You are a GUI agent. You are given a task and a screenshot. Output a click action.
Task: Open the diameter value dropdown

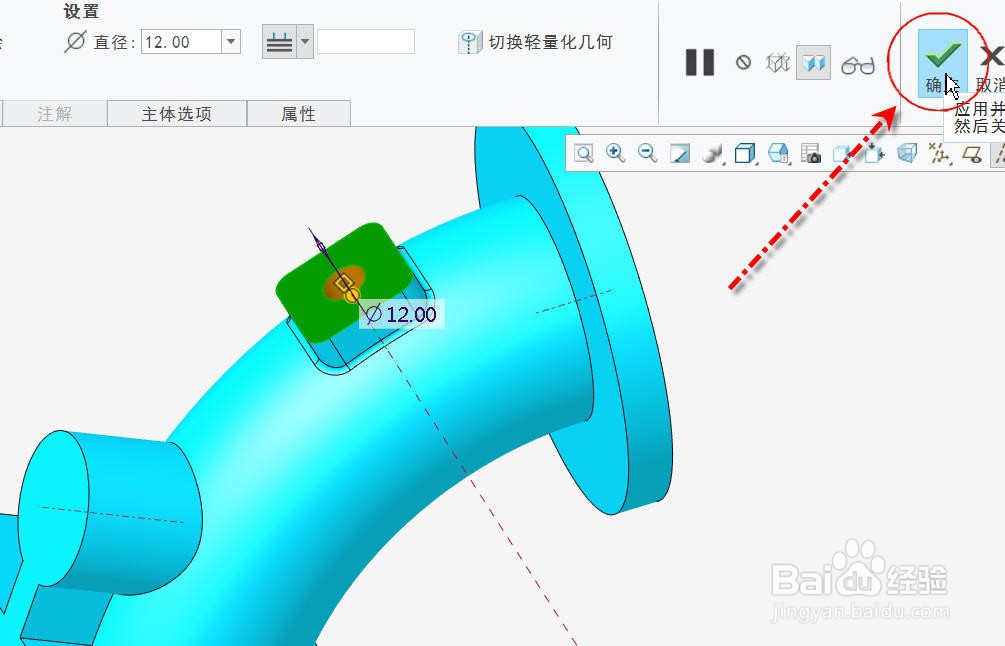coord(230,41)
